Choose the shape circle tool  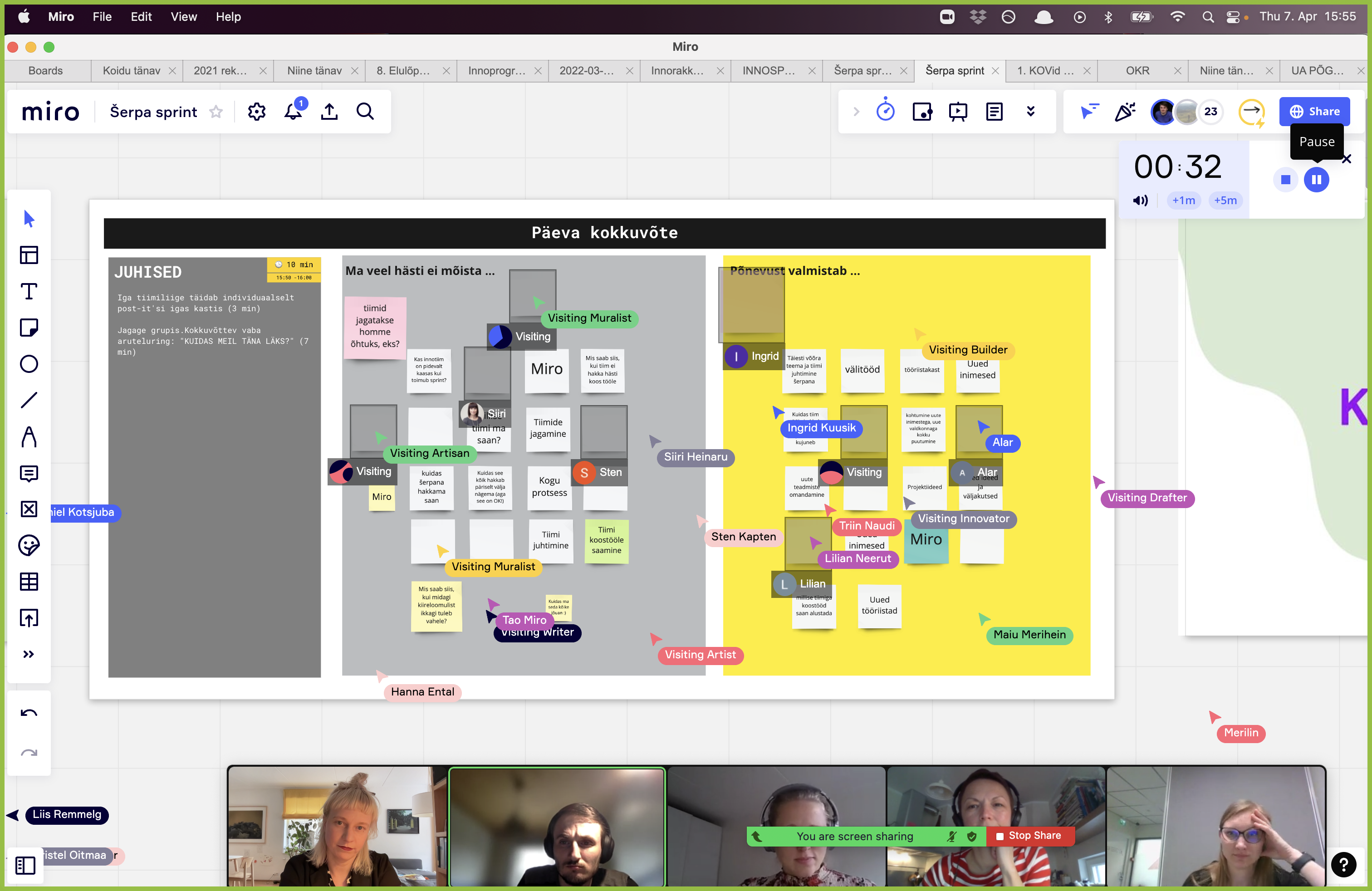tap(29, 364)
